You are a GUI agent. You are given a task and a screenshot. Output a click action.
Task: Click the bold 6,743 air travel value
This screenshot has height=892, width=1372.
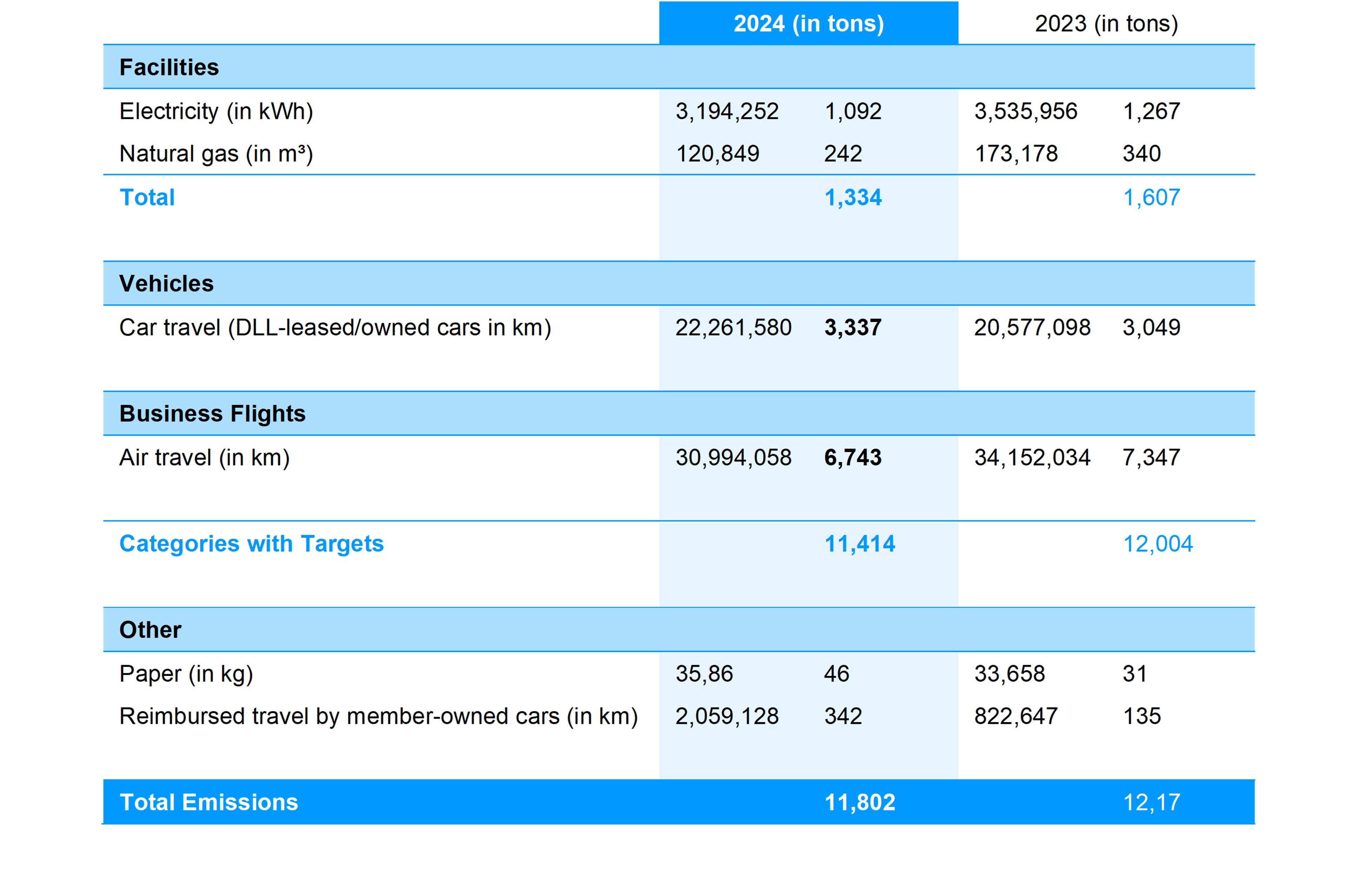click(852, 457)
